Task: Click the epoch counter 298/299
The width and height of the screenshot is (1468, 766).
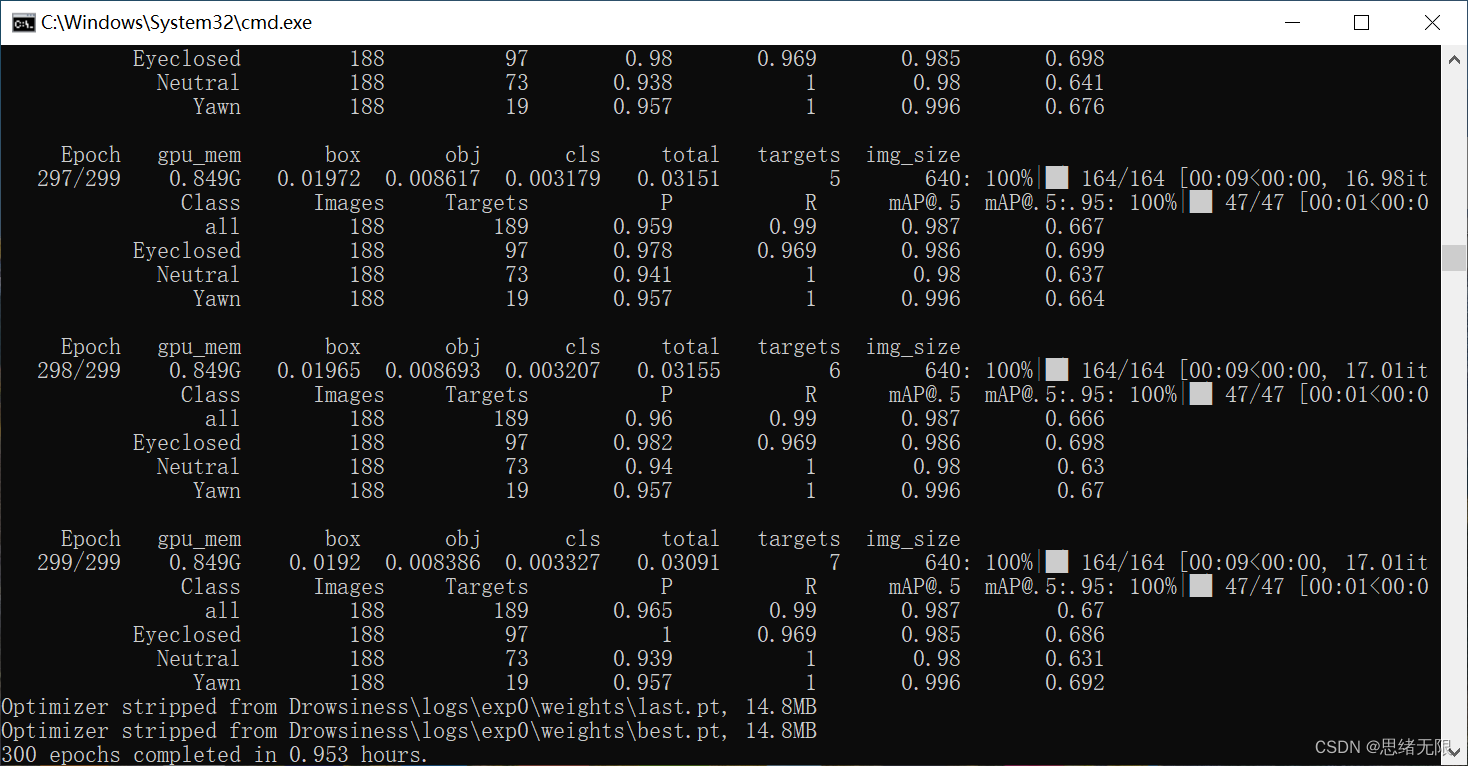Action: click(x=79, y=371)
